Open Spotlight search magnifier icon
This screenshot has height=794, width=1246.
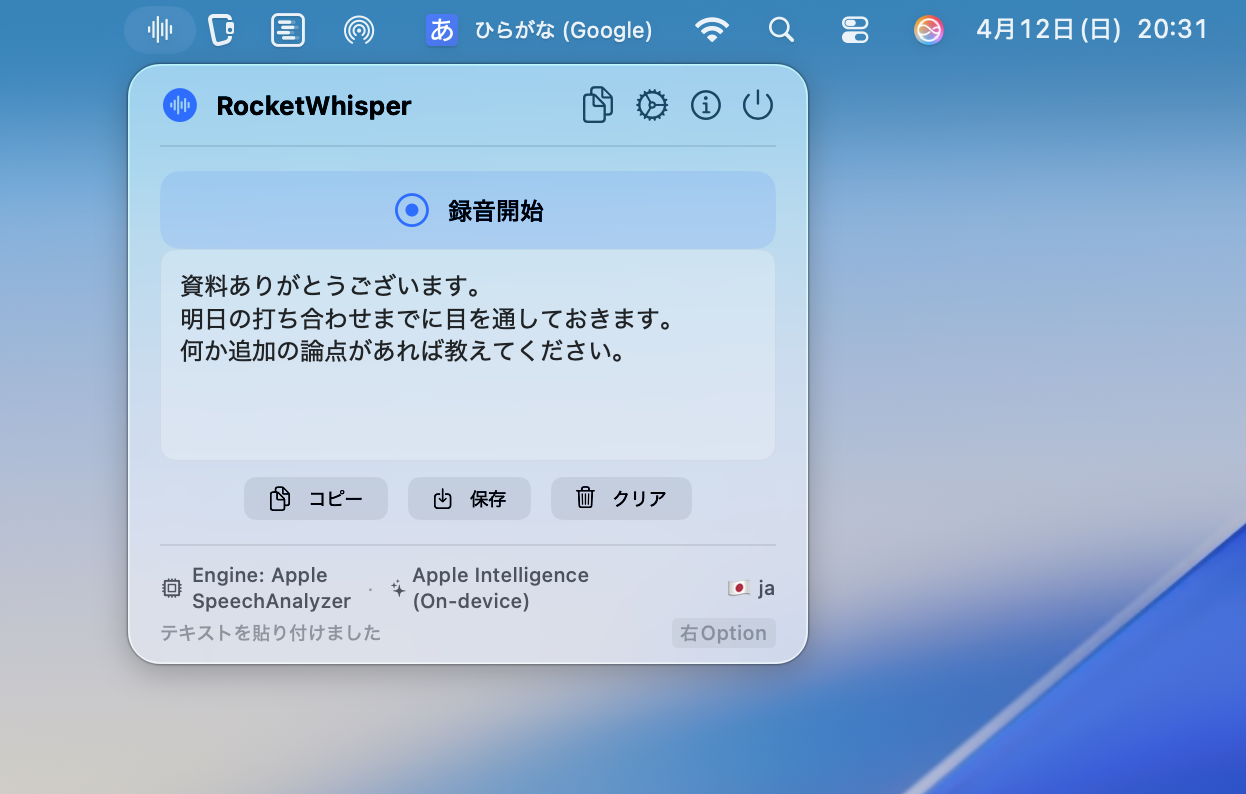coord(781,30)
